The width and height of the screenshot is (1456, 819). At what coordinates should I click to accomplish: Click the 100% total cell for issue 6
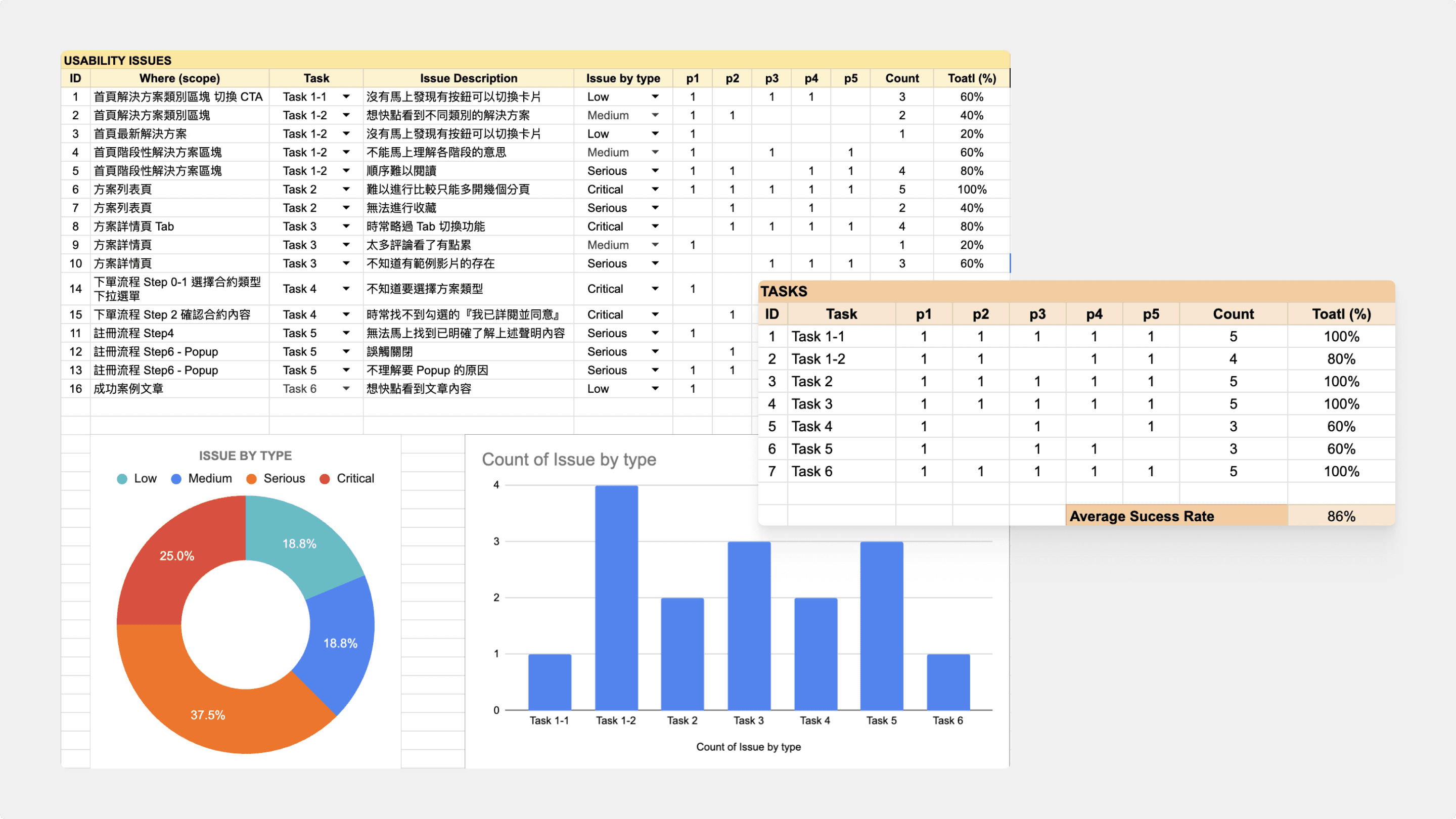[971, 190]
